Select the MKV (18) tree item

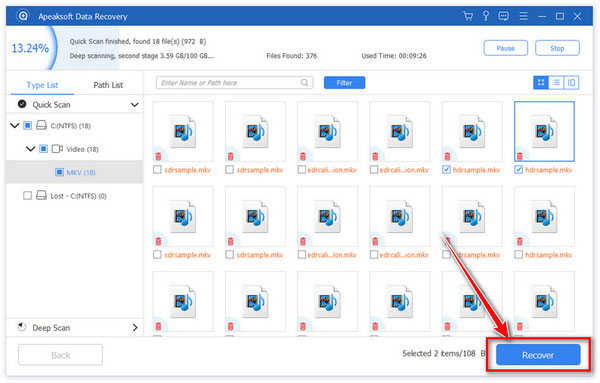point(75,172)
